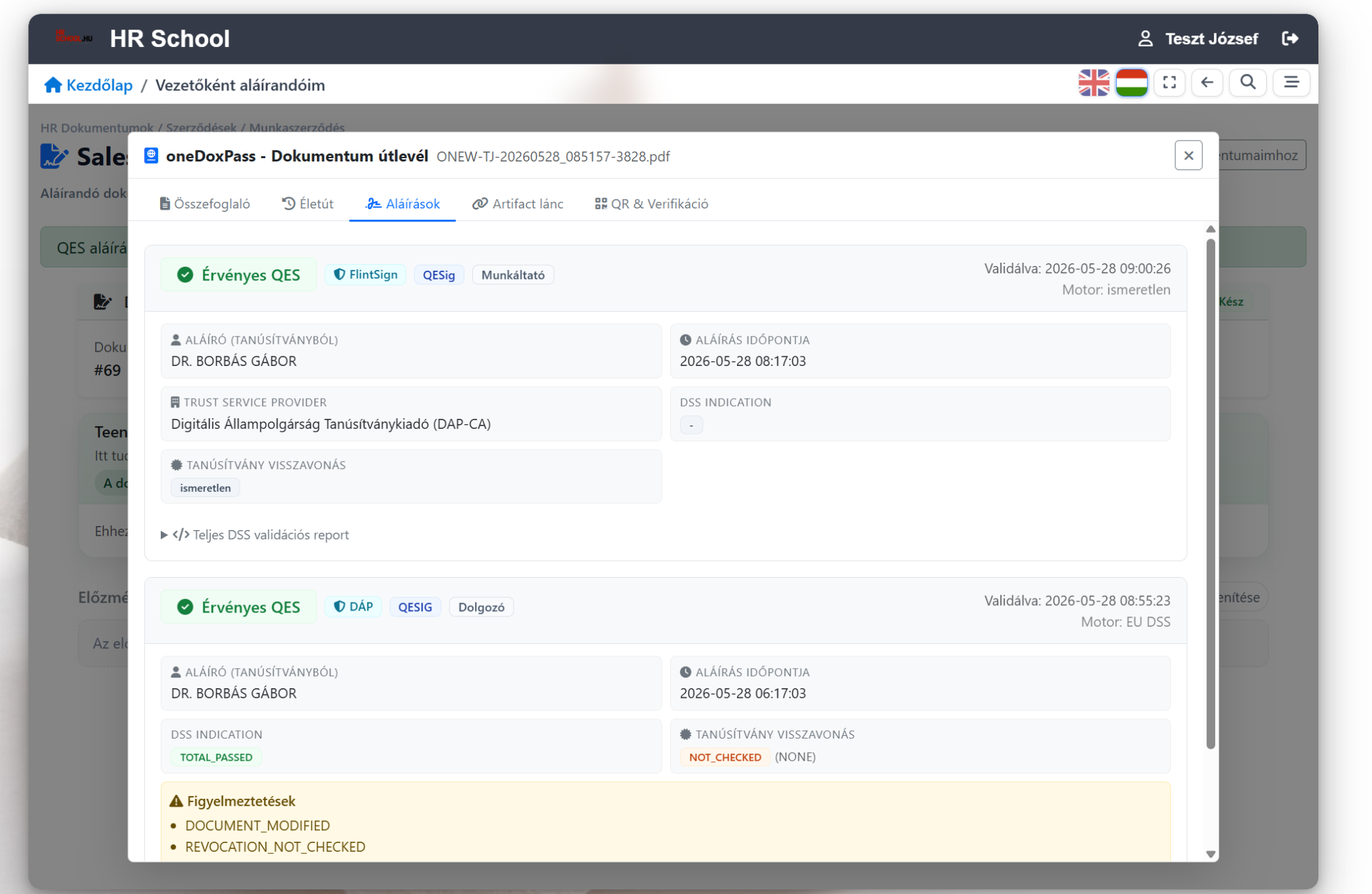Click signing time 2026-05-28 08:17:03
The image size is (1372, 894).
(x=743, y=361)
